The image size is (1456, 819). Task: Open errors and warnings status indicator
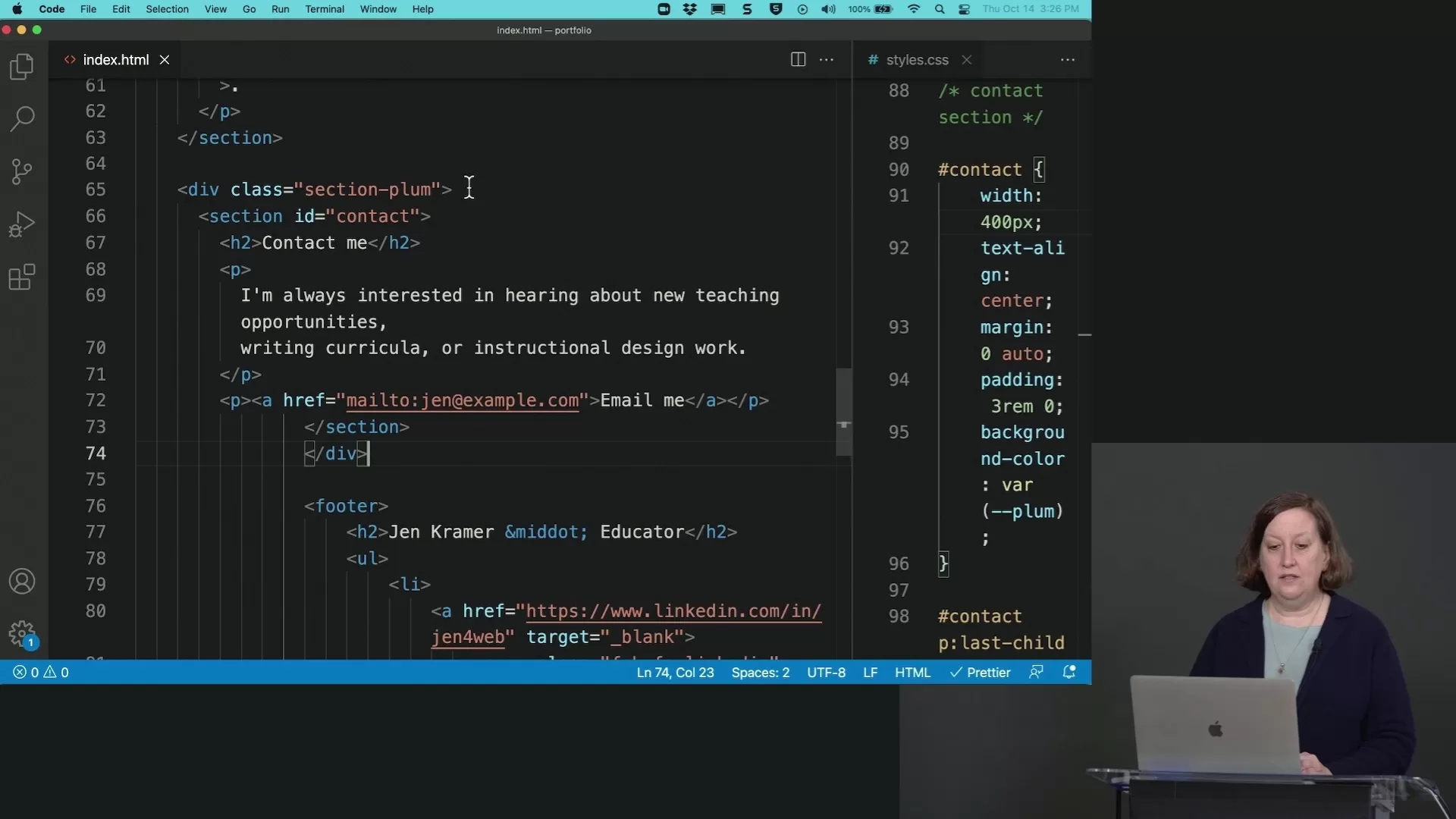coord(41,673)
